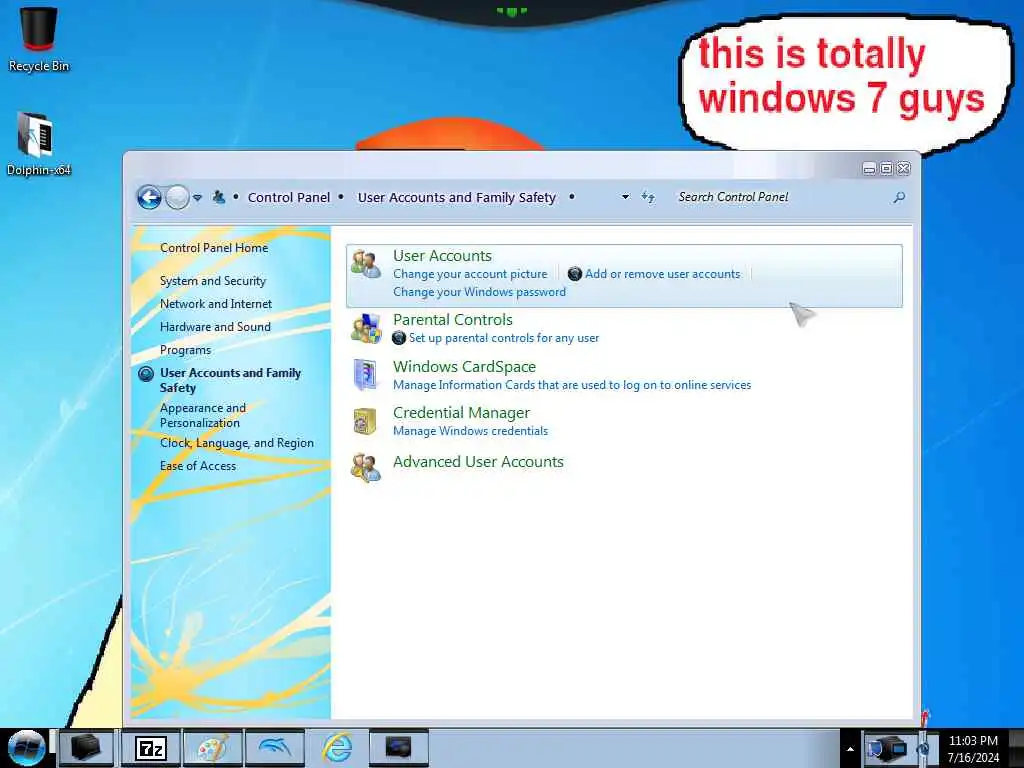1024x768 pixels.
Task: Minimize the Control Panel window
Action: point(869,168)
